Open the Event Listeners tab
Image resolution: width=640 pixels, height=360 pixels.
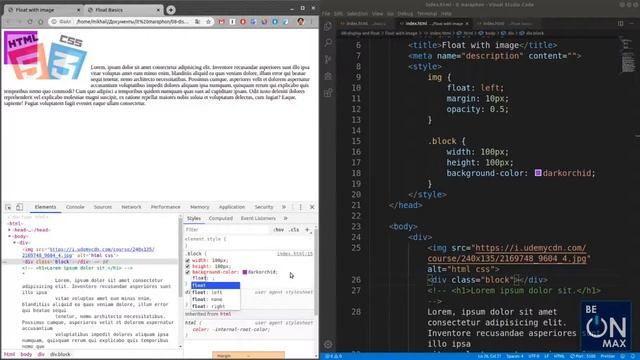[x=258, y=218]
